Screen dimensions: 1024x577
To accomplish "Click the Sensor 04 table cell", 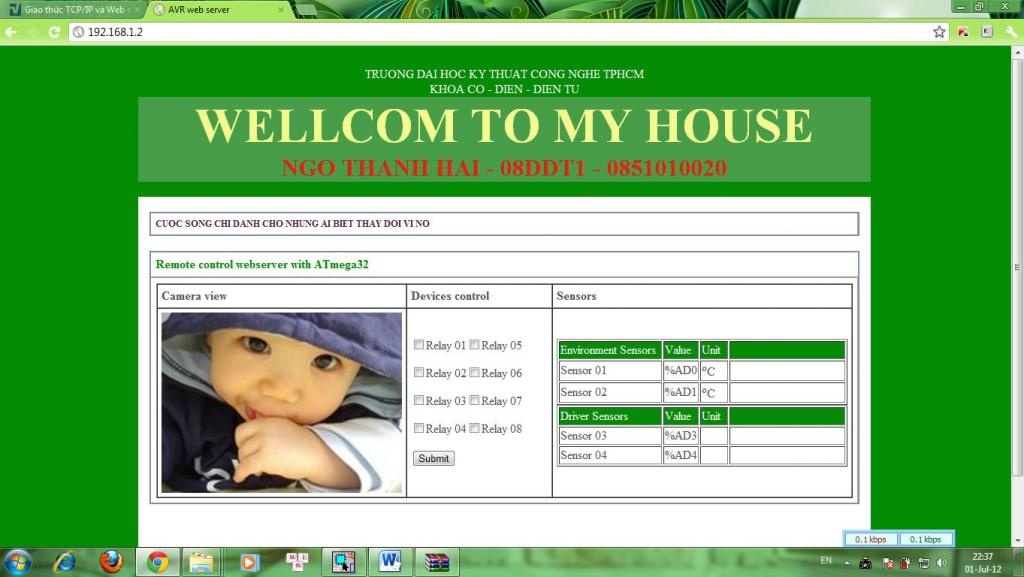I will pos(609,456).
